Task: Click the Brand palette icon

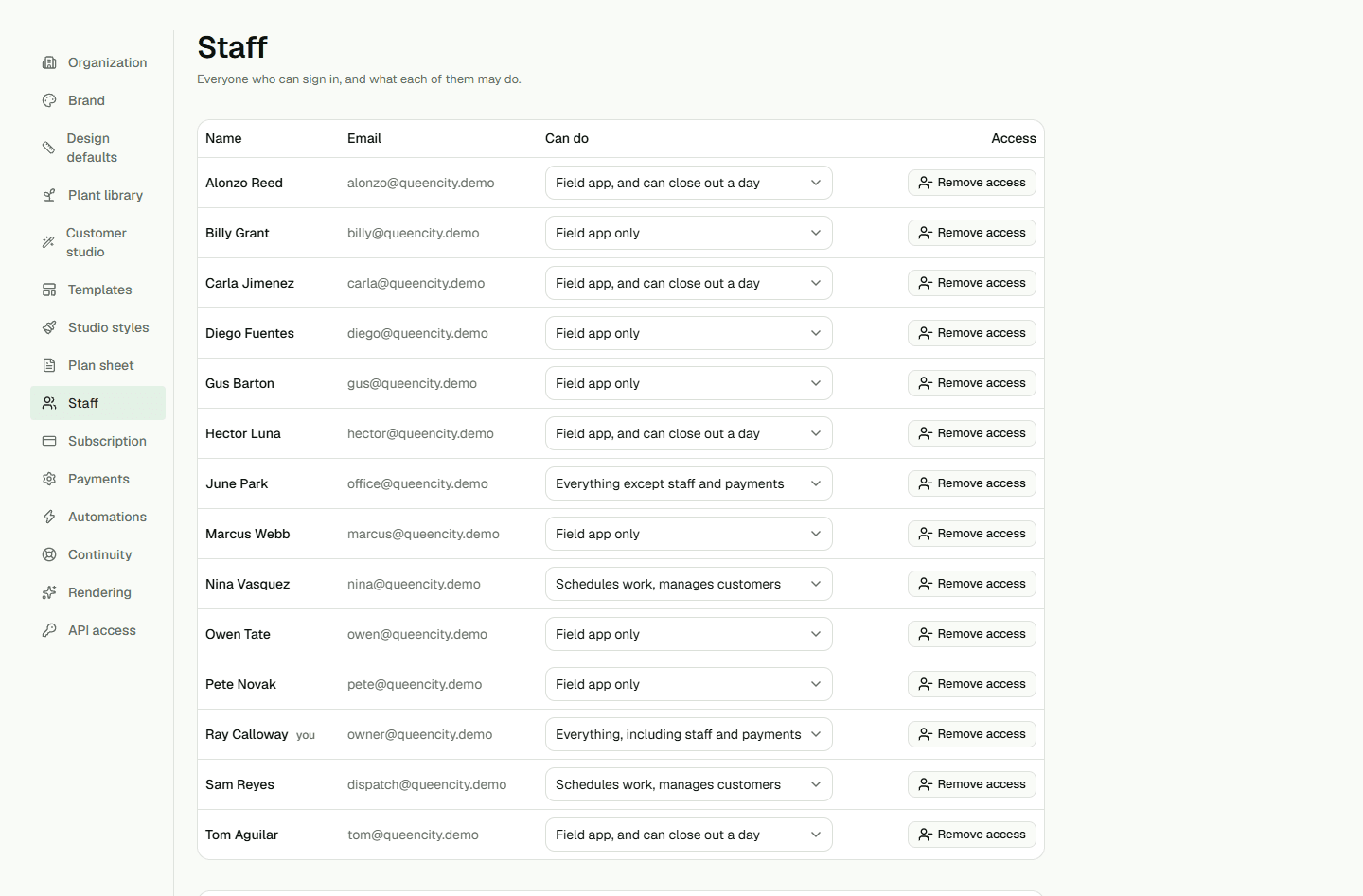Action: [x=49, y=100]
